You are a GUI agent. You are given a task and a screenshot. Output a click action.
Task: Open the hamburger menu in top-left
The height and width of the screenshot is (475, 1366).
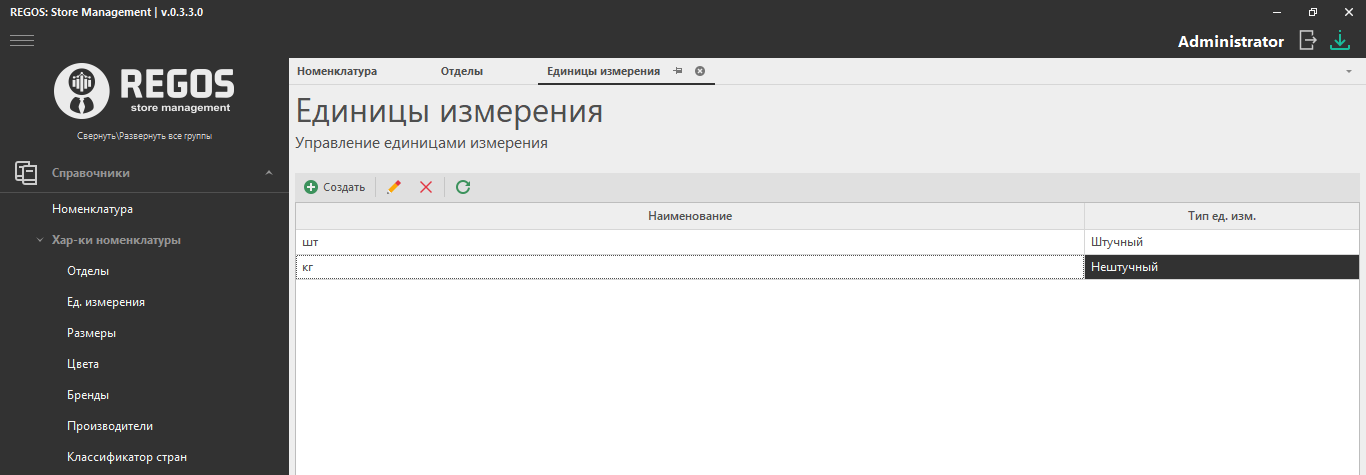[22, 41]
